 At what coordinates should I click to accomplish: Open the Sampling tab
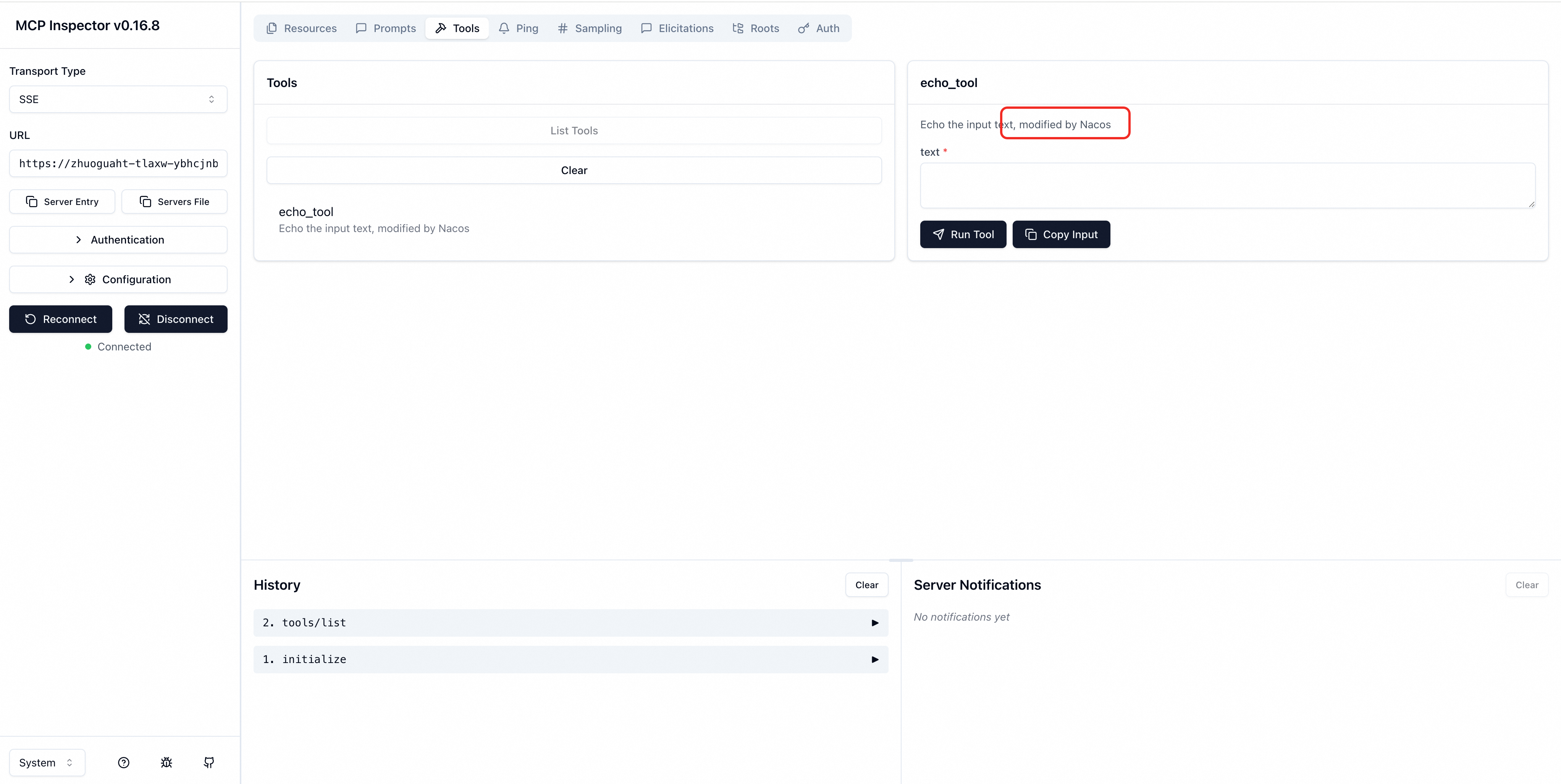coord(590,29)
